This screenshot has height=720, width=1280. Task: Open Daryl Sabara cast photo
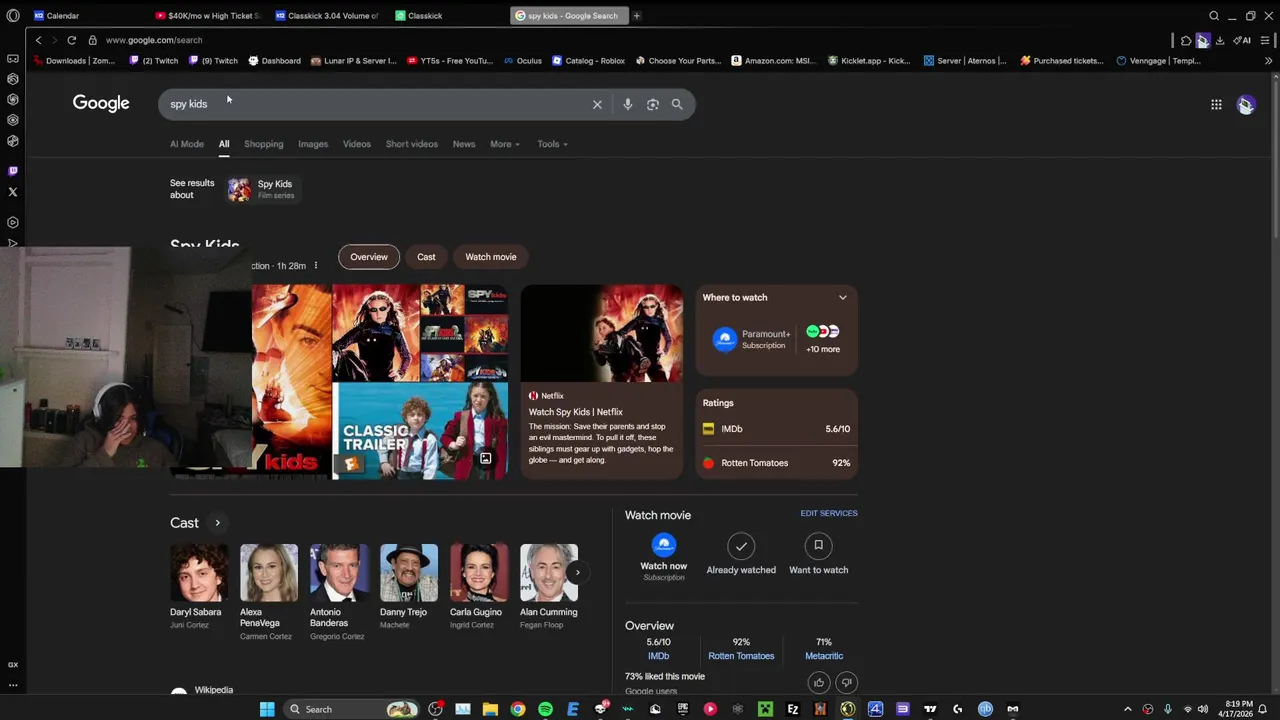[199, 573]
